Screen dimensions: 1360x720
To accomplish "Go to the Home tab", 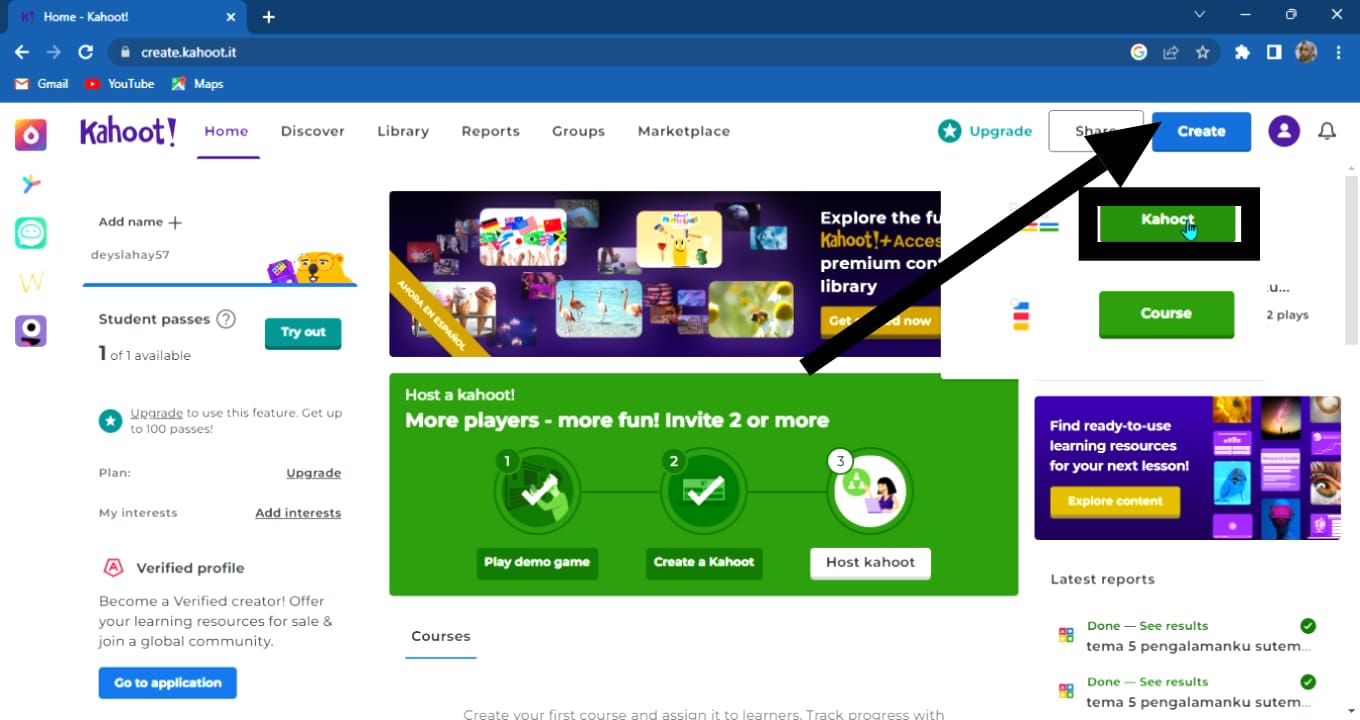I will pyautogui.click(x=226, y=131).
